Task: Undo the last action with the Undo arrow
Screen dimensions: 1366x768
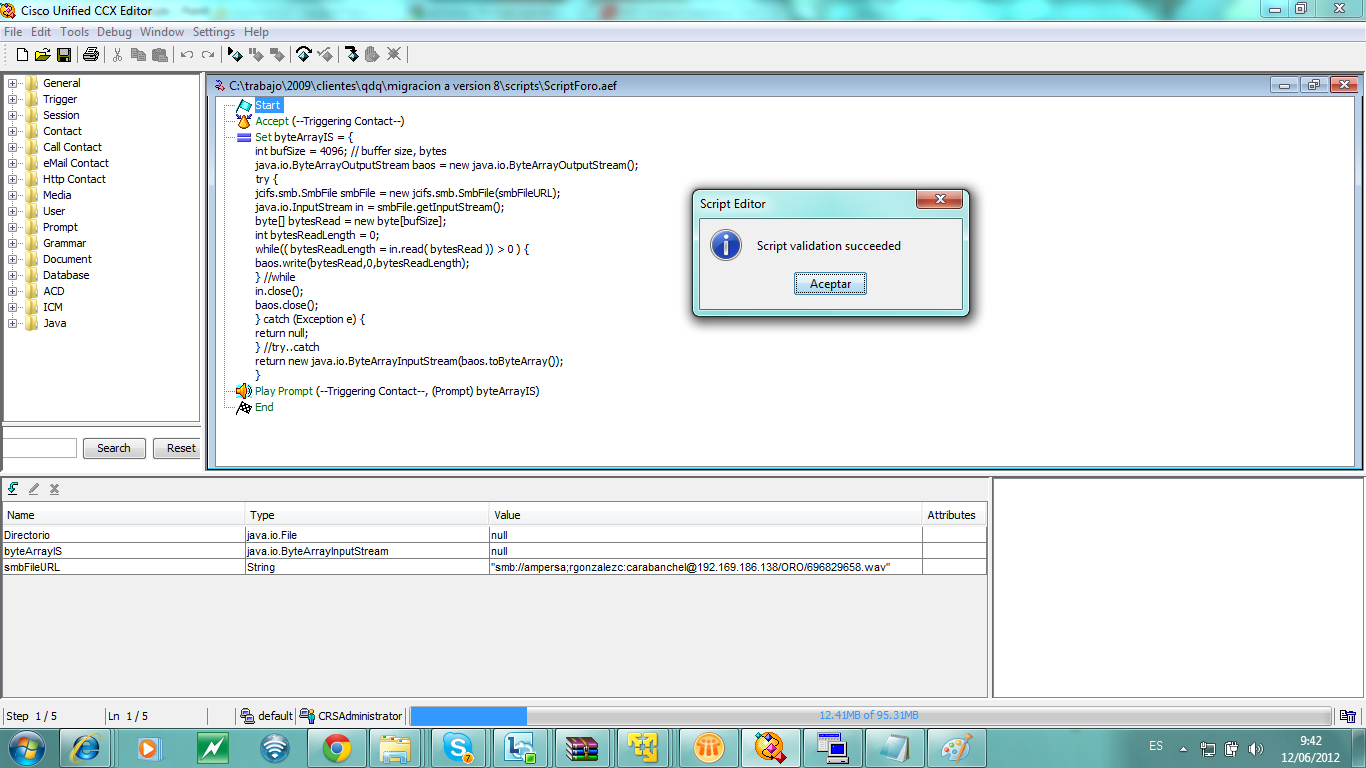Action: coord(187,54)
